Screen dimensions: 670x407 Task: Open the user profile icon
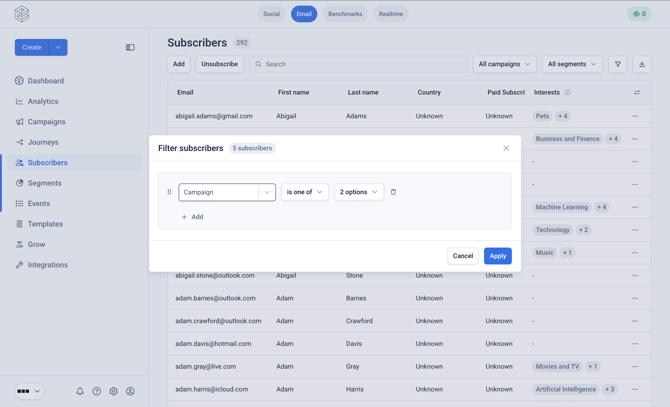tap(130, 391)
